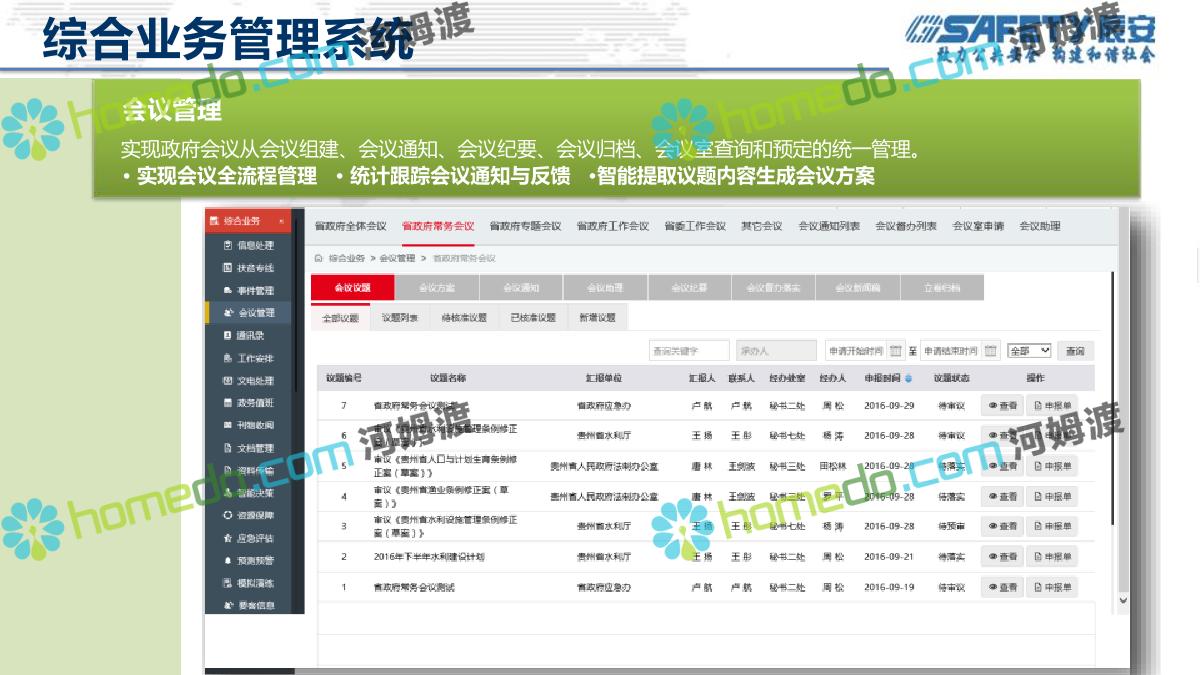
Task: Click 查看 for agenda 2016年下半年水利建设计划
Action: (1002, 557)
